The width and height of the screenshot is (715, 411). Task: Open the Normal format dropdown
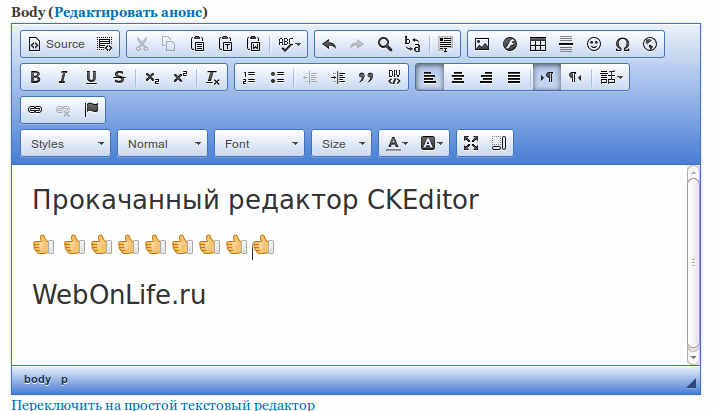pyautogui.click(x=162, y=144)
